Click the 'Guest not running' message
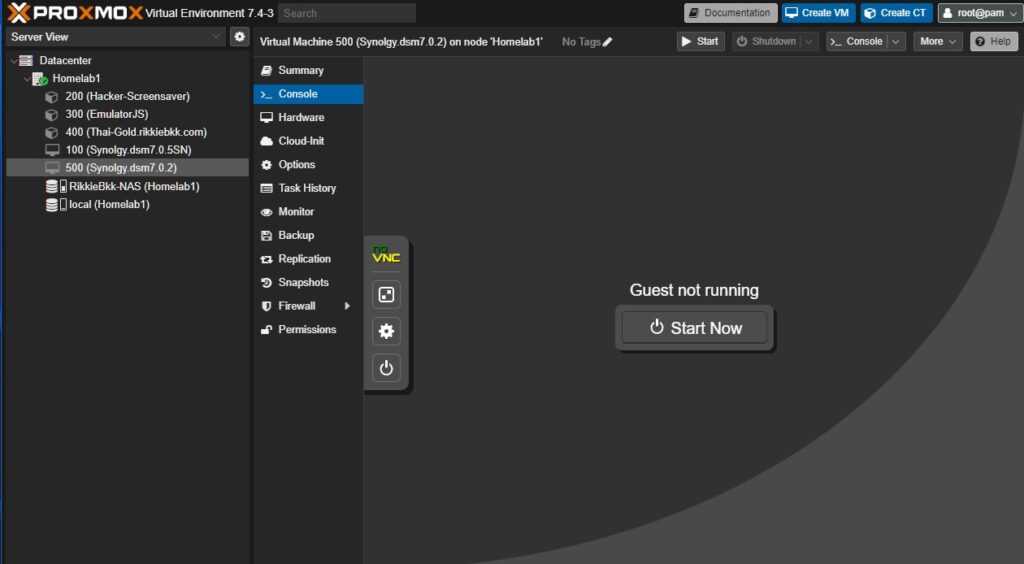 point(694,290)
